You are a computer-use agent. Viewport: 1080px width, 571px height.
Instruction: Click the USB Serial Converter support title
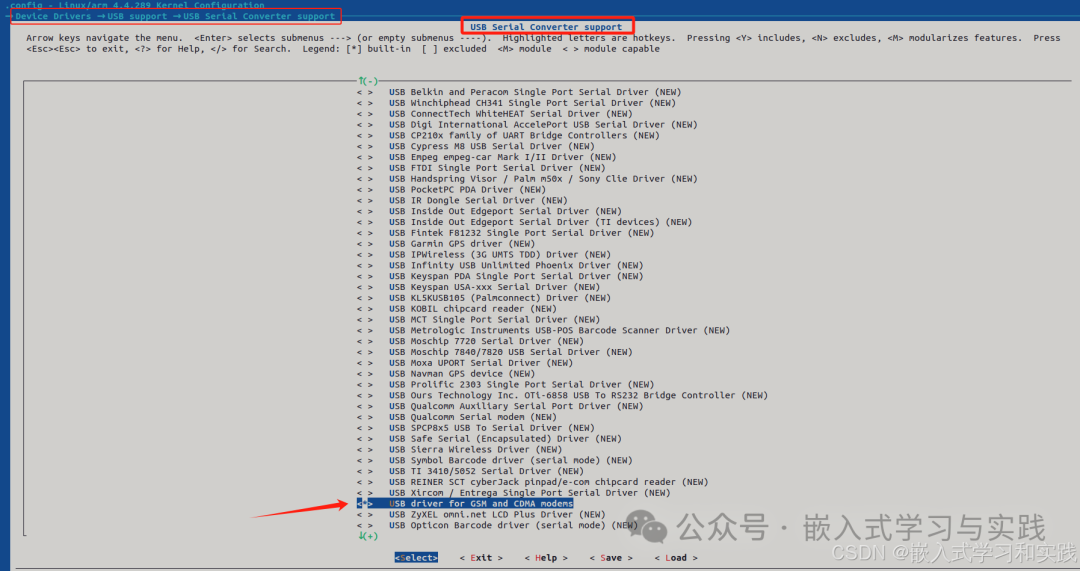coord(546,27)
